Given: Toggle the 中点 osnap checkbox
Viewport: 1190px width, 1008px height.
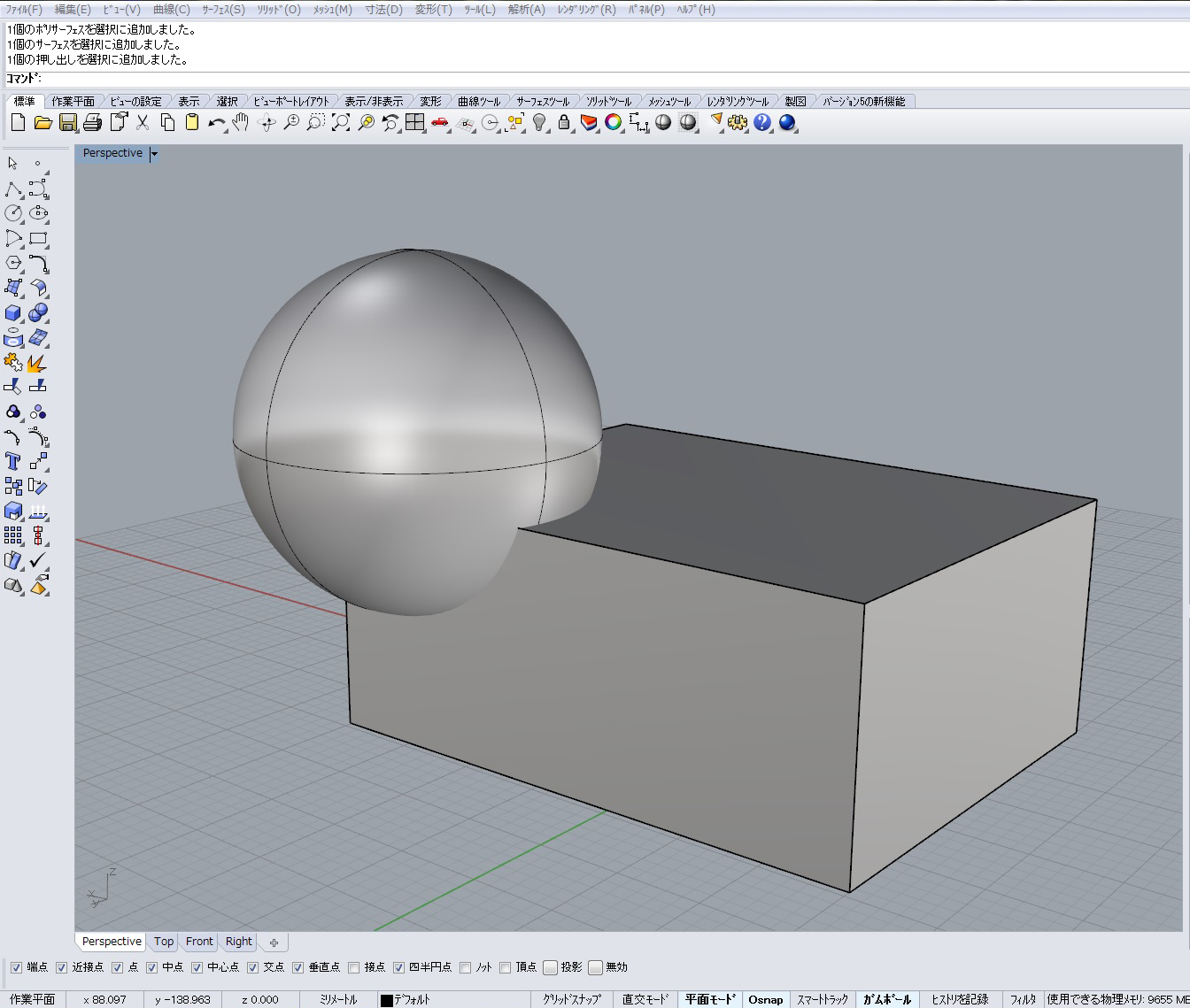Looking at the screenshot, I should tap(151, 967).
